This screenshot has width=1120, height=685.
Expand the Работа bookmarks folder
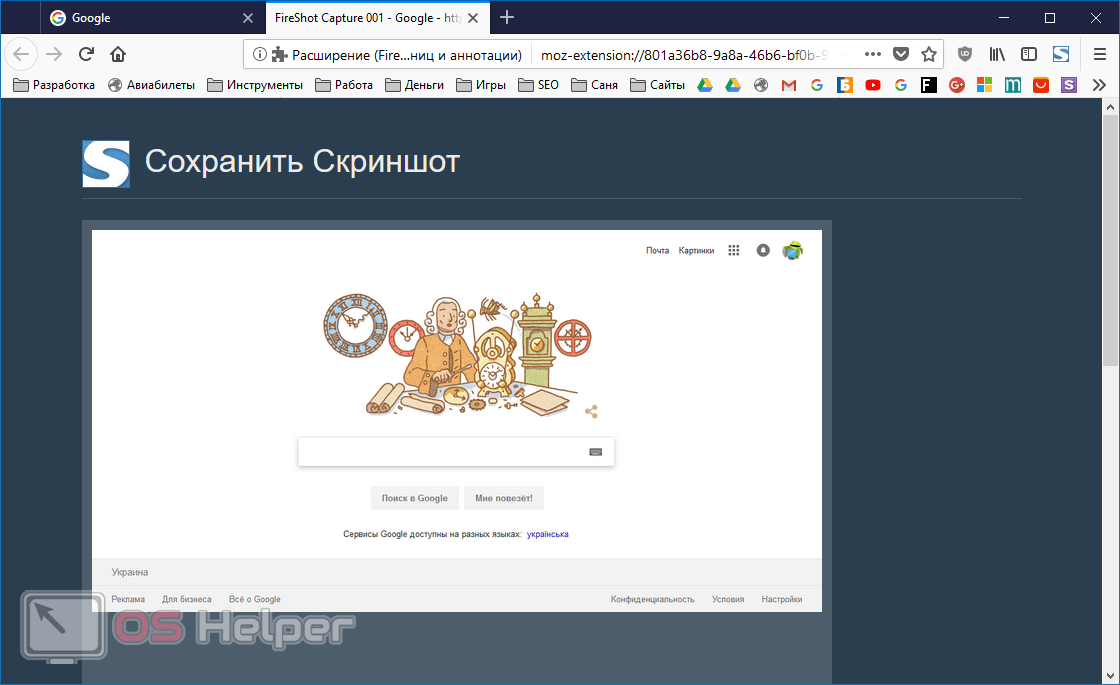(x=344, y=85)
